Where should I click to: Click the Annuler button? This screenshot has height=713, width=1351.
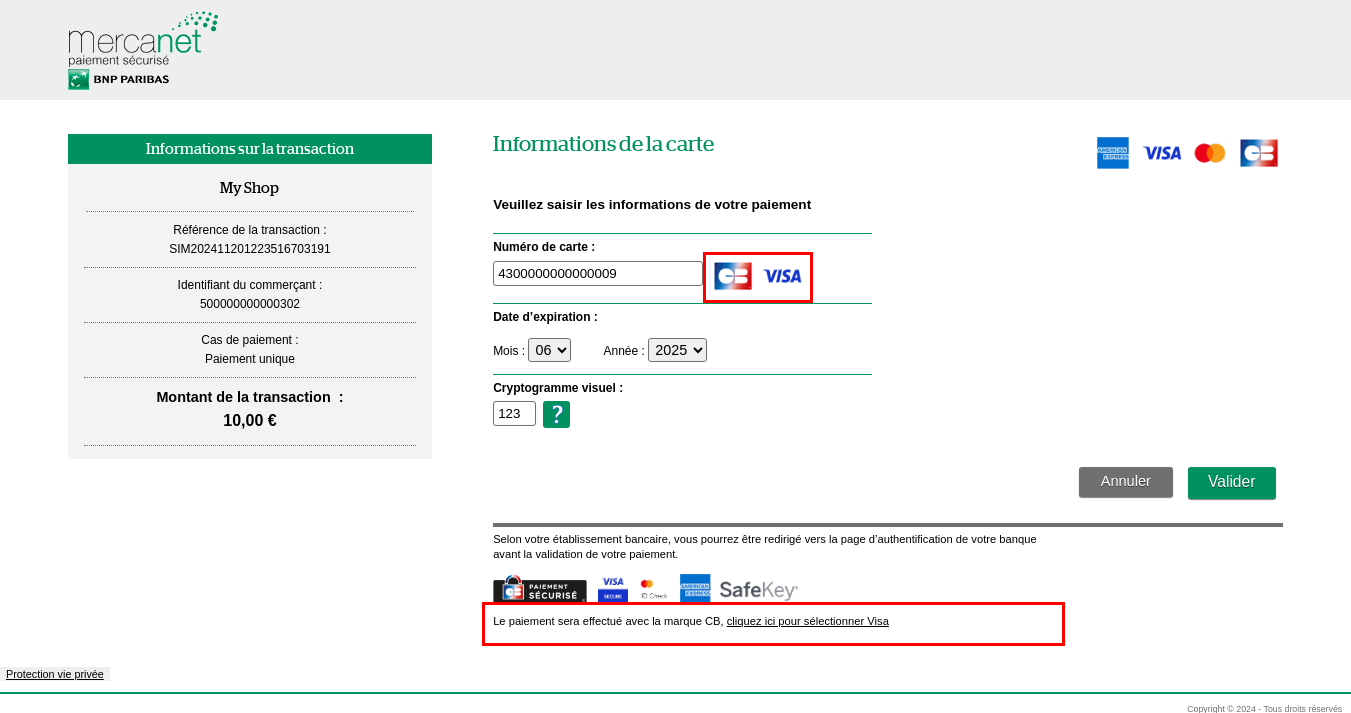[x=1125, y=482]
